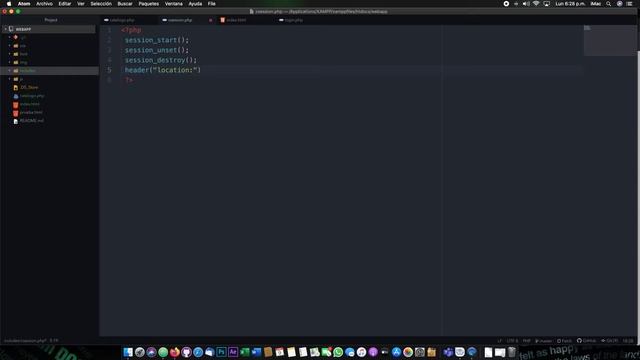The image size is (640, 360).
Task: Click the volume icon in menu bar
Action: click(526, 4)
